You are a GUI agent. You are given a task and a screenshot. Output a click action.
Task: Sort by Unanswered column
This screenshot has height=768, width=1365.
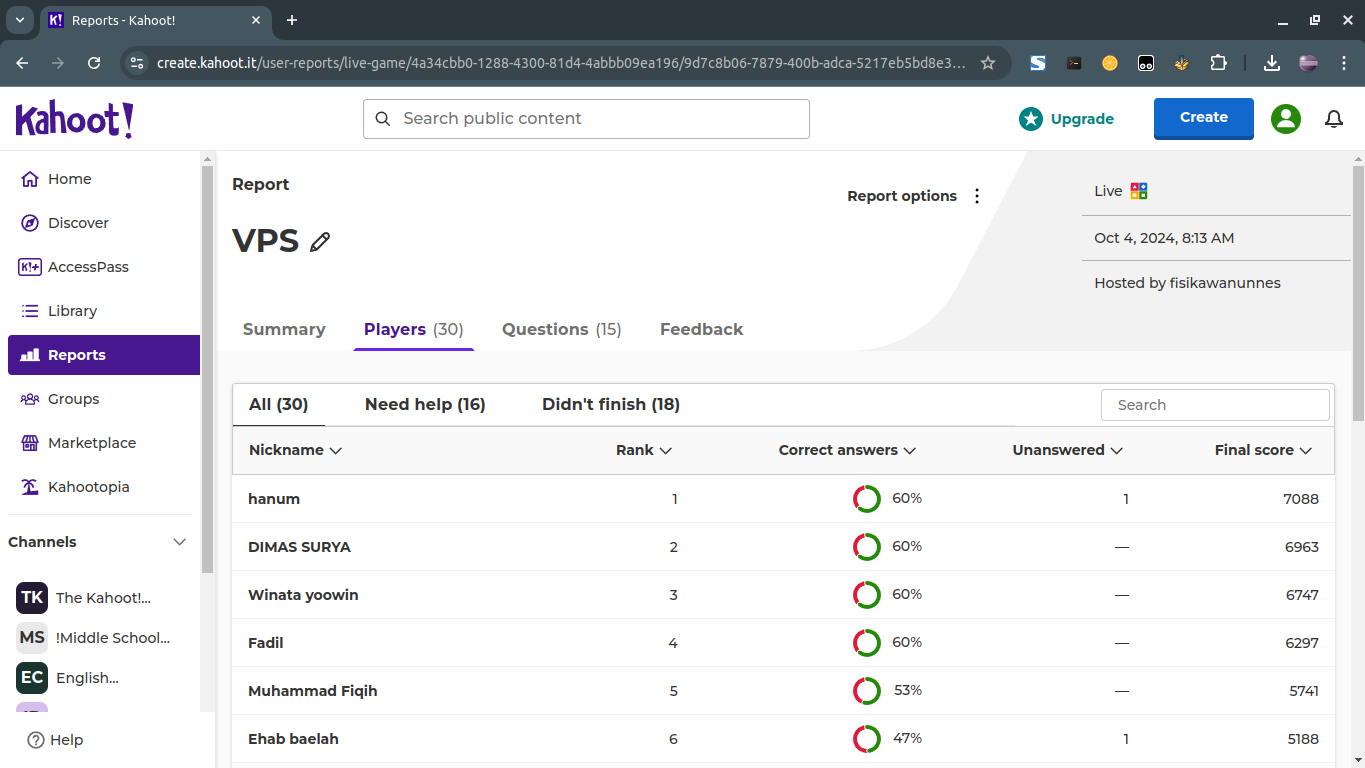(x=1068, y=450)
